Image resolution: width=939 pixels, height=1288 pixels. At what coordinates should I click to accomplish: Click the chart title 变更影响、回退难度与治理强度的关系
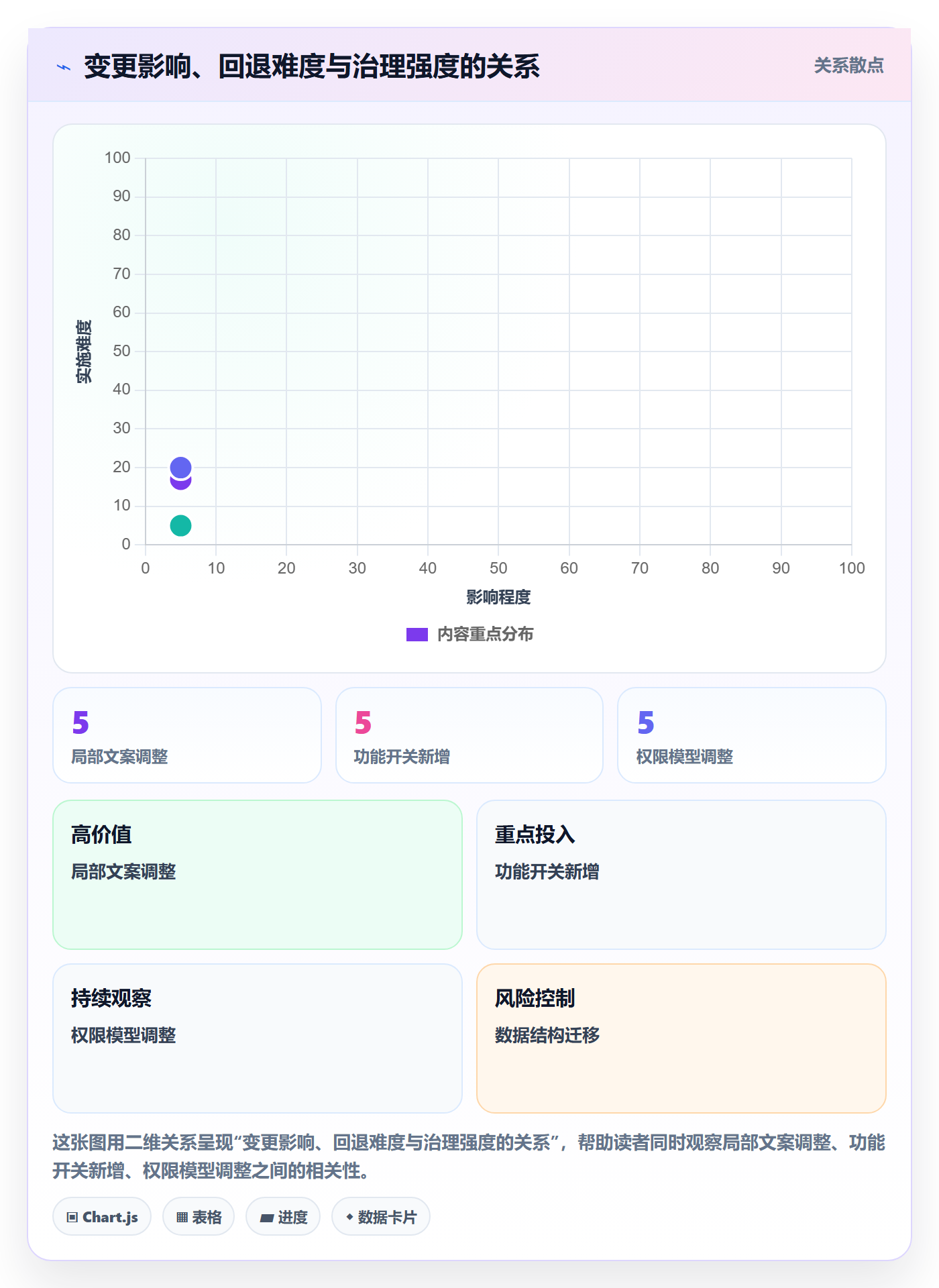312,66
